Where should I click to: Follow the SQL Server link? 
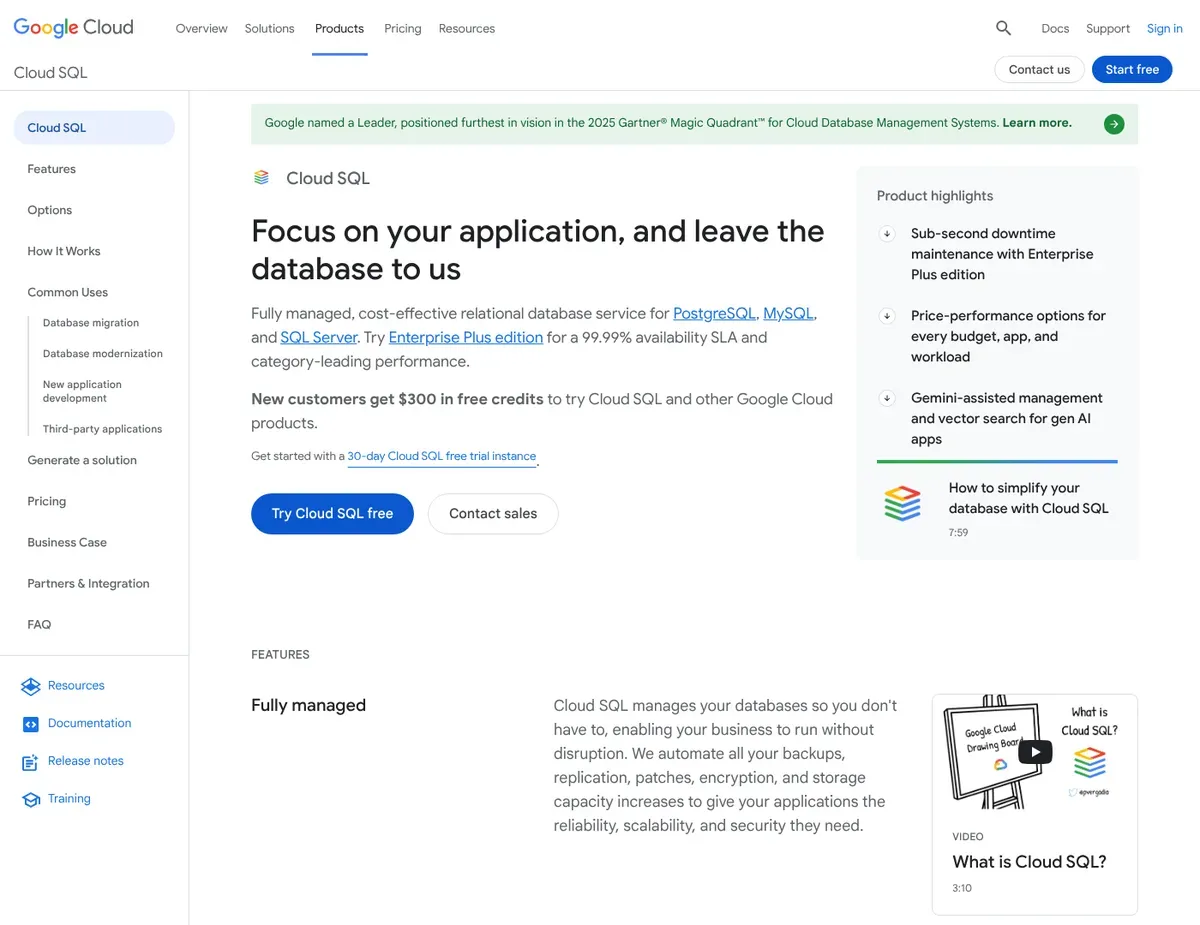318,337
